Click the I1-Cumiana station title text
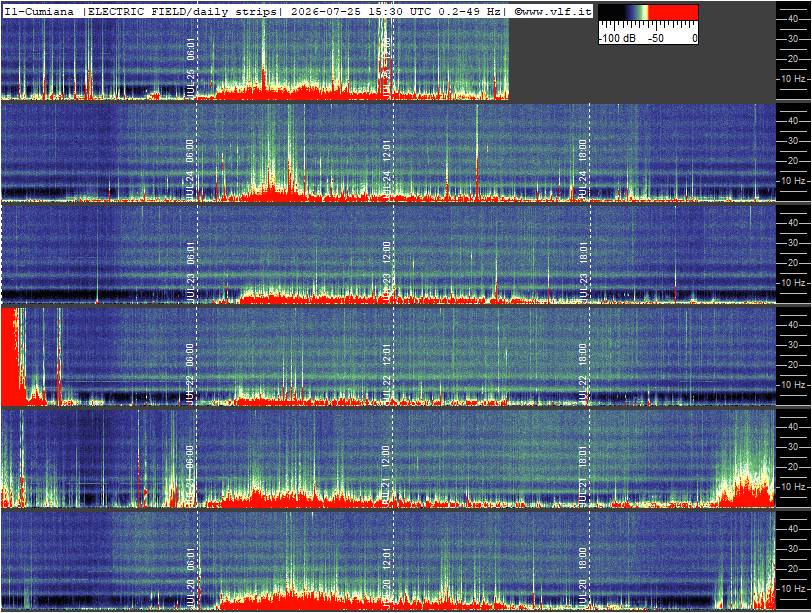 click(39, 11)
